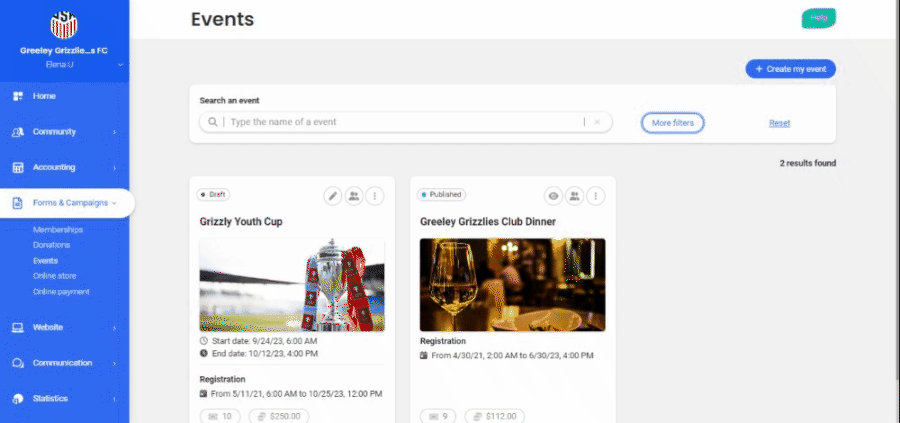The image size is (900, 423).
Task: Open attendees icon on Grizzly Youth Cup card
Action: click(x=354, y=196)
